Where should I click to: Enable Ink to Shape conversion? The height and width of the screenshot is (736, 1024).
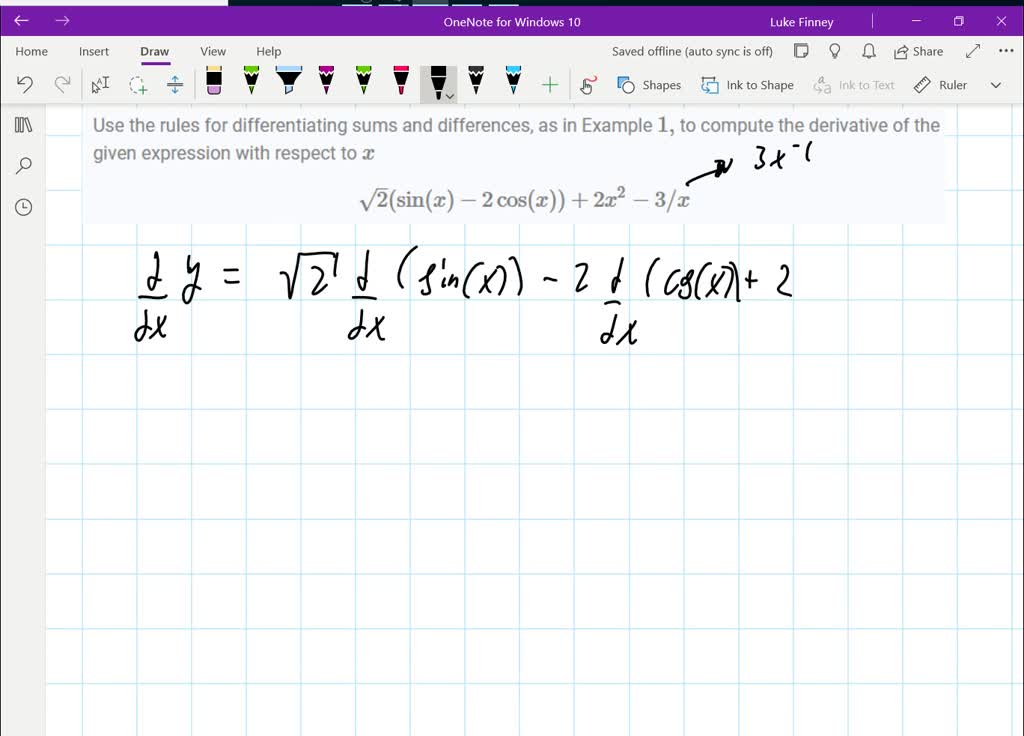point(747,85)
